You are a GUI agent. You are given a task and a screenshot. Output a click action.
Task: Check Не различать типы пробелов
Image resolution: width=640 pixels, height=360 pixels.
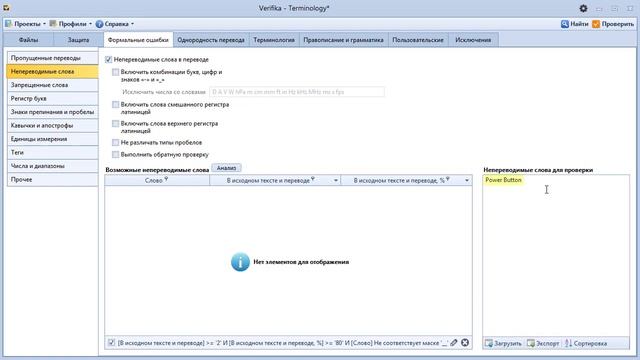(x=116, y=142)
